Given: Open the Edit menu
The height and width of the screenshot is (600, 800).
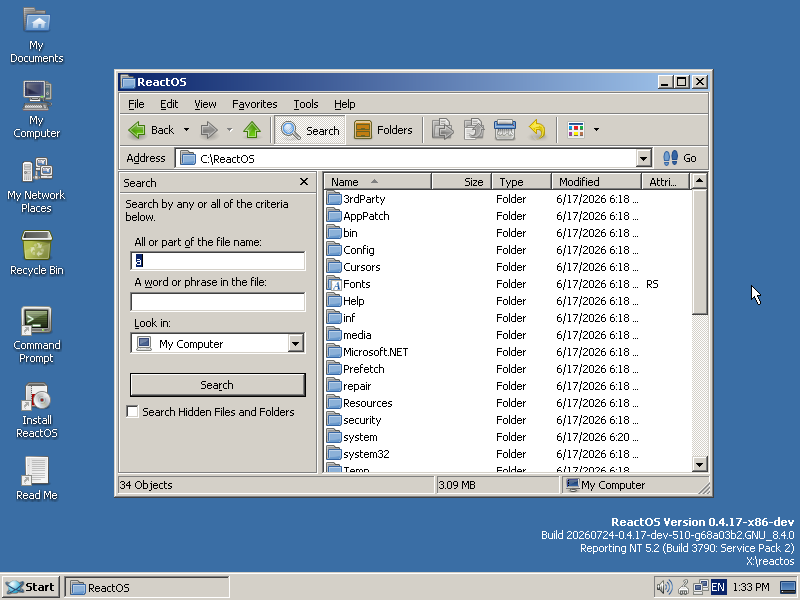Looking at the screenshot, I should 169,104.
